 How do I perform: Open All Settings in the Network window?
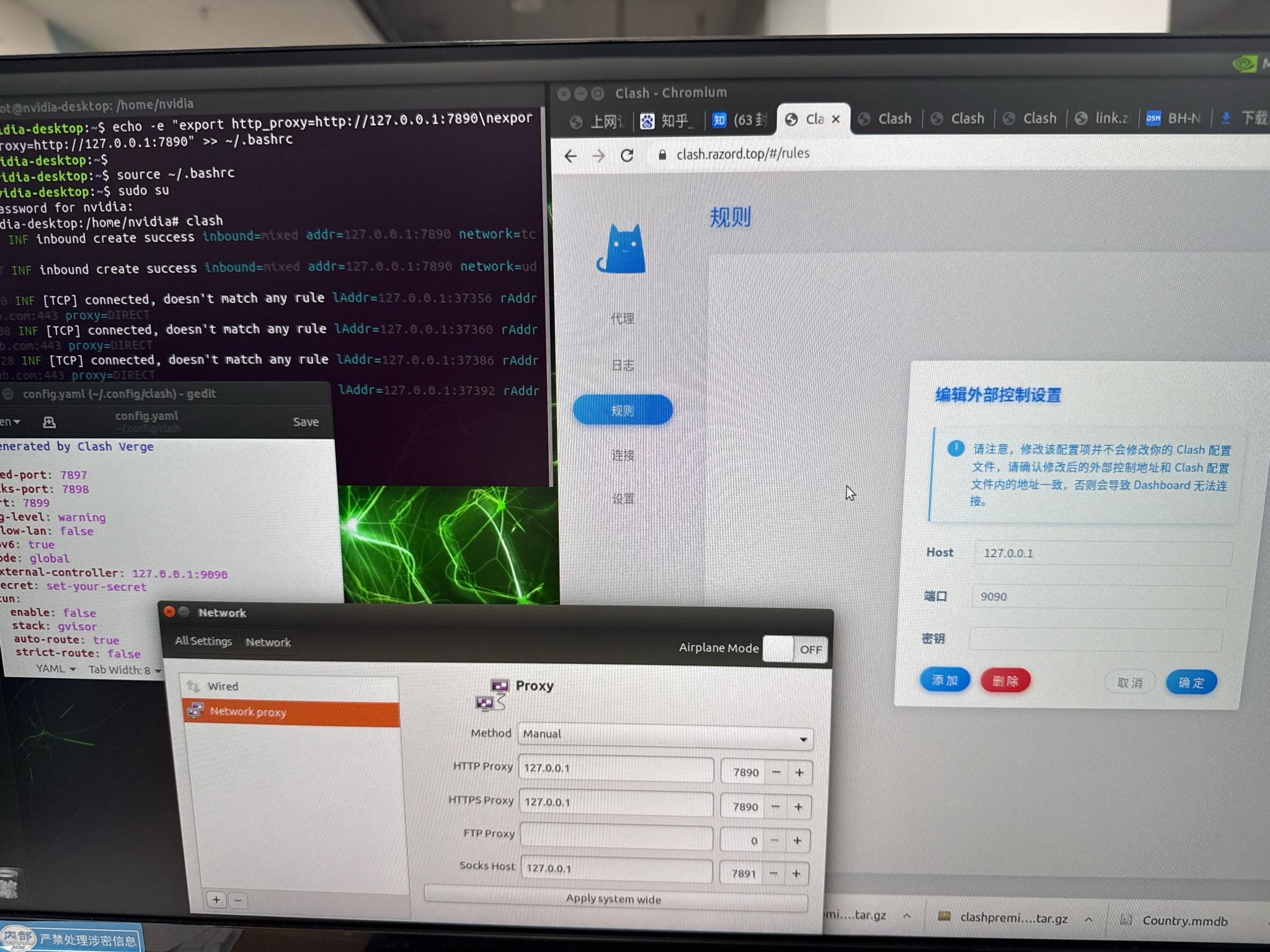coord(203,641)
